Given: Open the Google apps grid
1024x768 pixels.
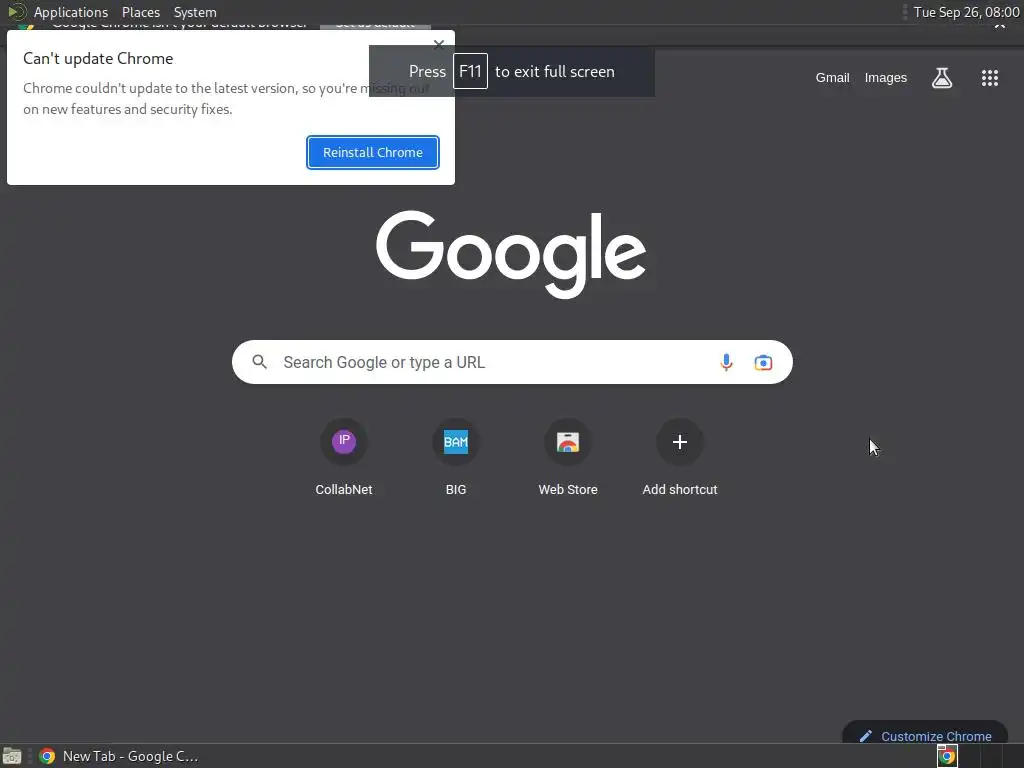Looking at the screenshot, I should tap(990, 78).
